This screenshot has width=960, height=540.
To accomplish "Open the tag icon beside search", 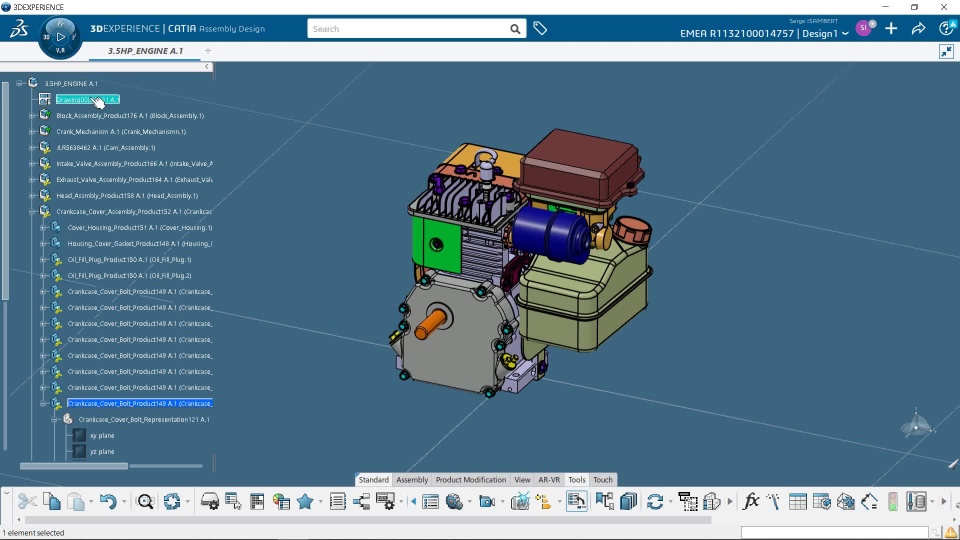I will (x=540, y=29).
